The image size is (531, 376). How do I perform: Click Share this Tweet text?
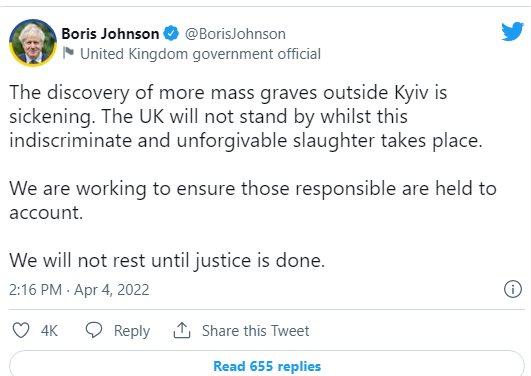pos(255,331)
